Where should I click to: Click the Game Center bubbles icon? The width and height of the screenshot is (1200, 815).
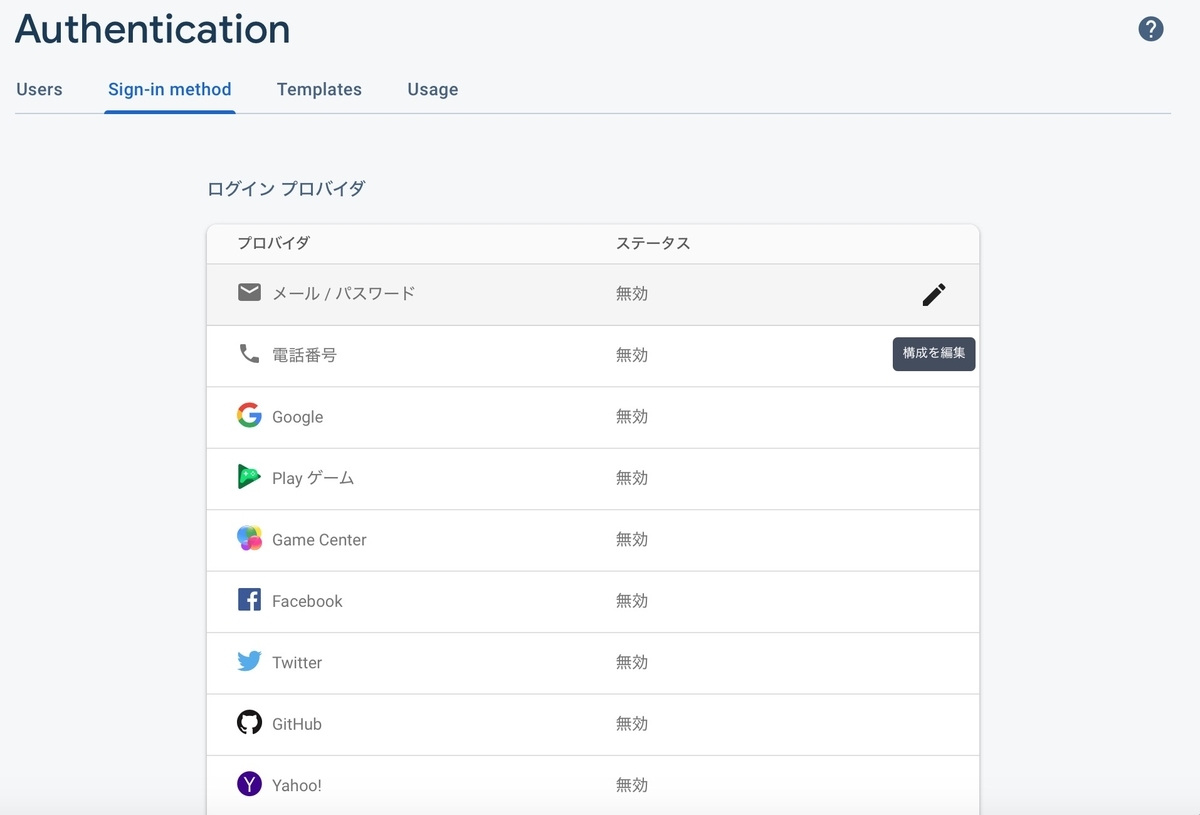pyautogui.click(x=249, y=538)
